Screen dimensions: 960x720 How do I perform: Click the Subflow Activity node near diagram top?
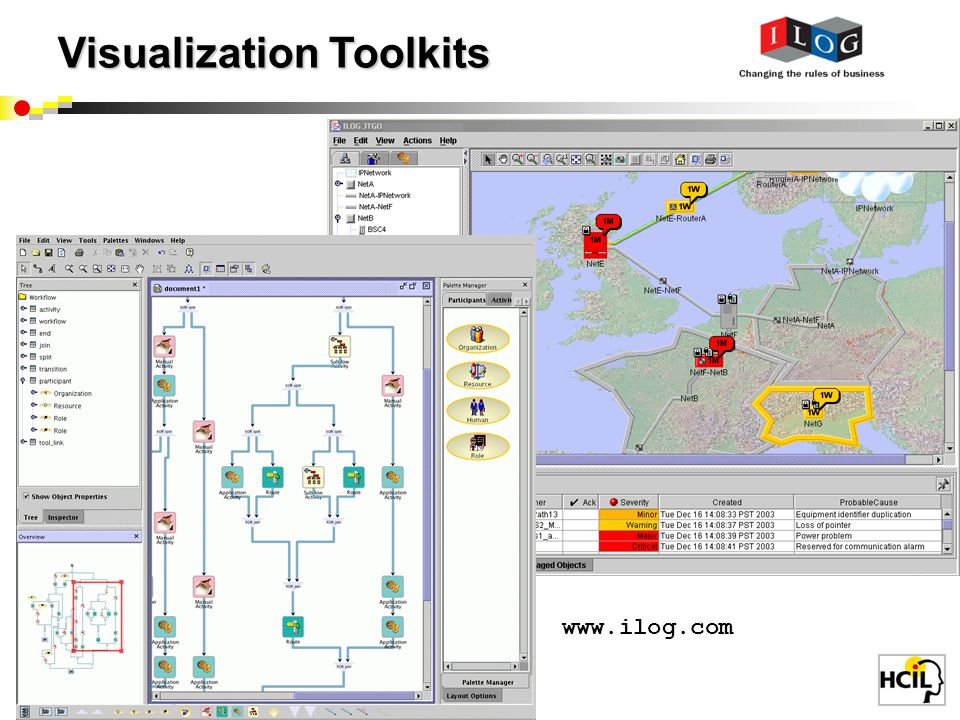(x=340, y=347)
